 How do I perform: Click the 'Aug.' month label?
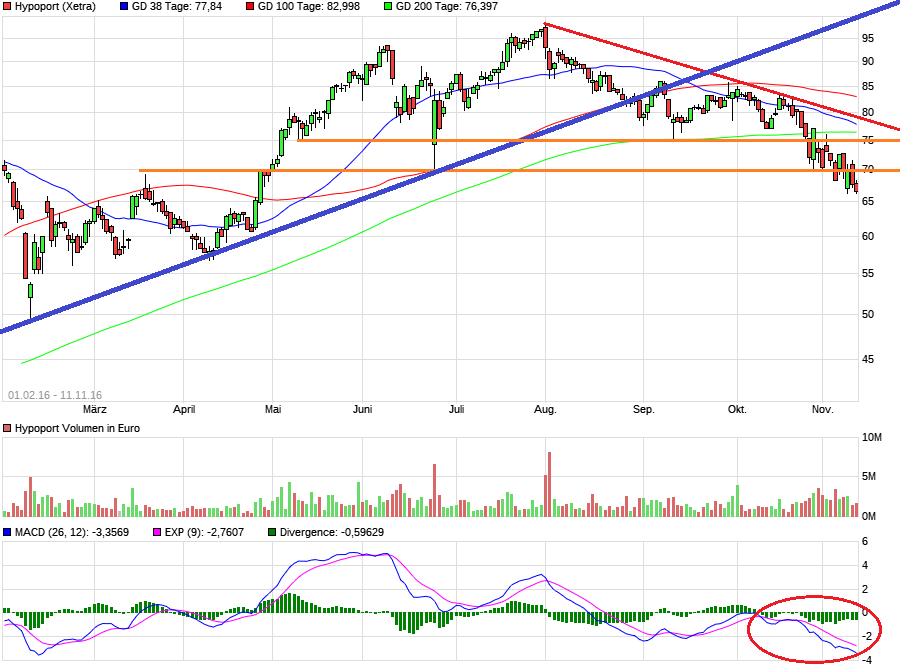coord(545,410)
